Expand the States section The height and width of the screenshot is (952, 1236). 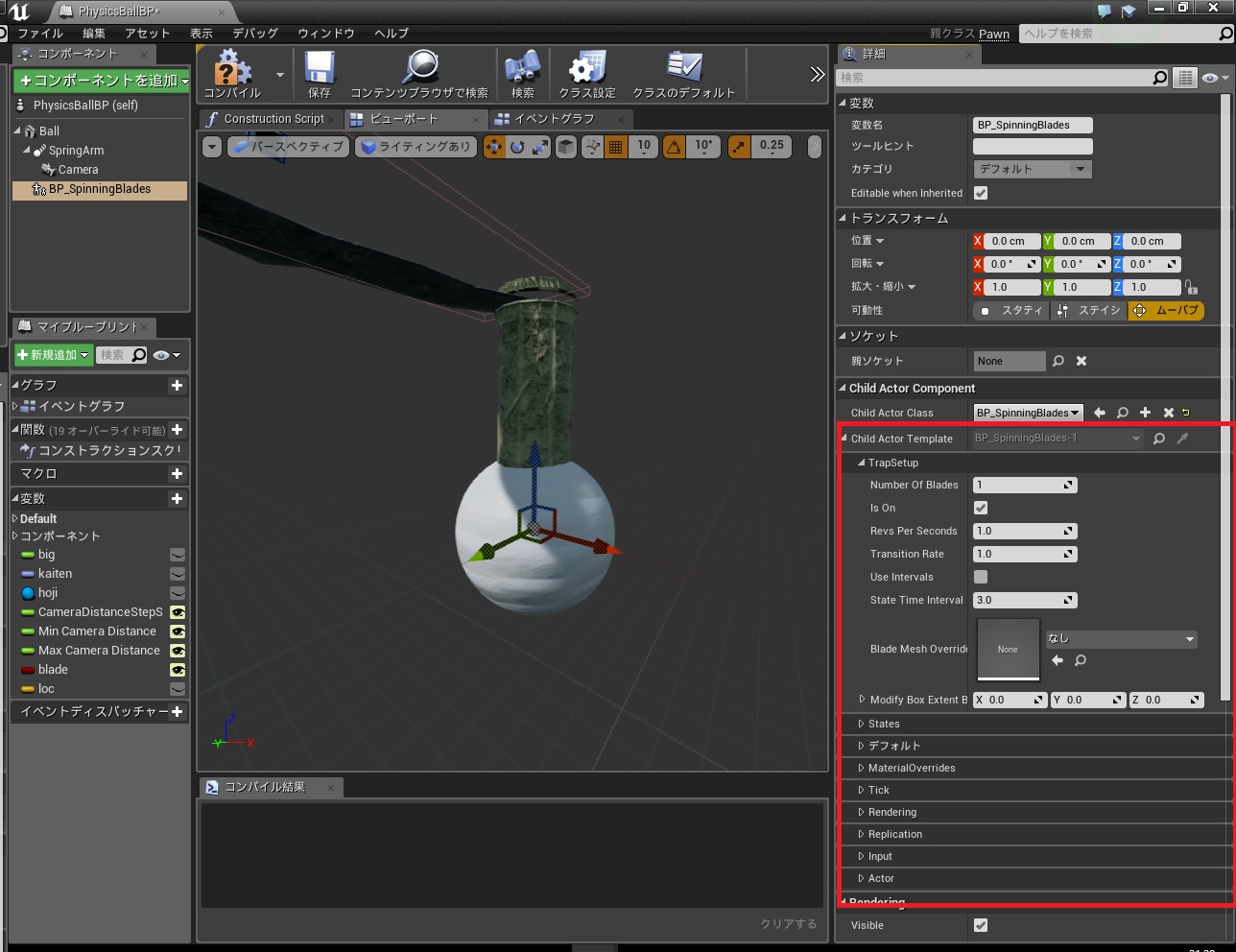pos(884,724)
